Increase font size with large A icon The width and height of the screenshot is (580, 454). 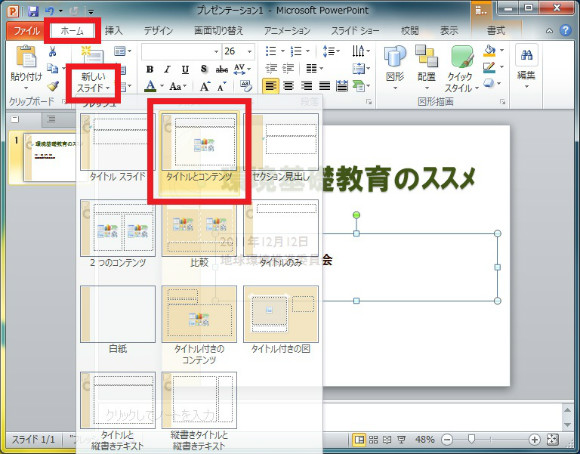[x=205, y=87]
